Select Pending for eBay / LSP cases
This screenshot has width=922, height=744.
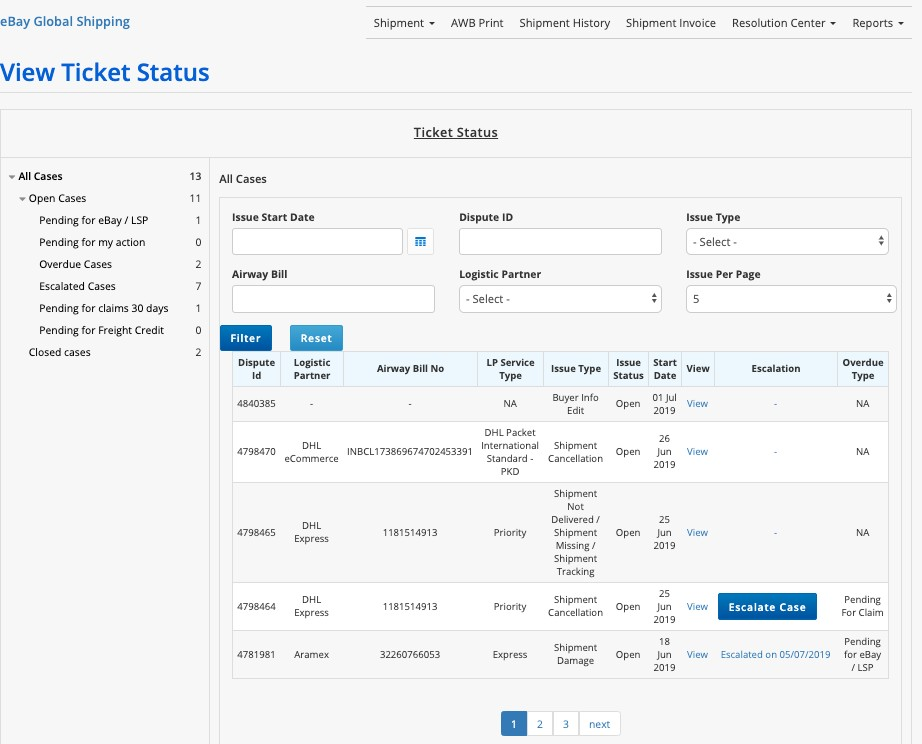[x=93, y=221]
